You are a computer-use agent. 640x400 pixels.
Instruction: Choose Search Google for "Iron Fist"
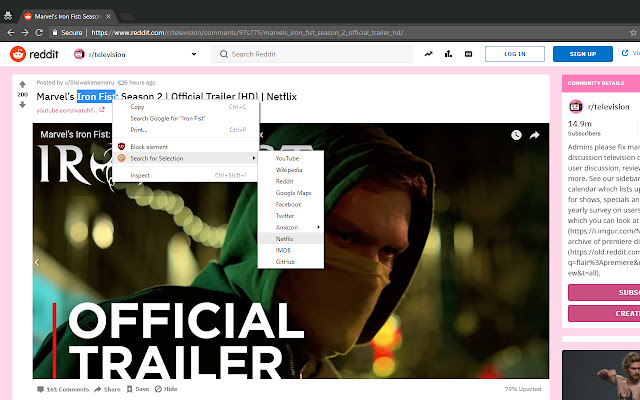pos(186,118)
